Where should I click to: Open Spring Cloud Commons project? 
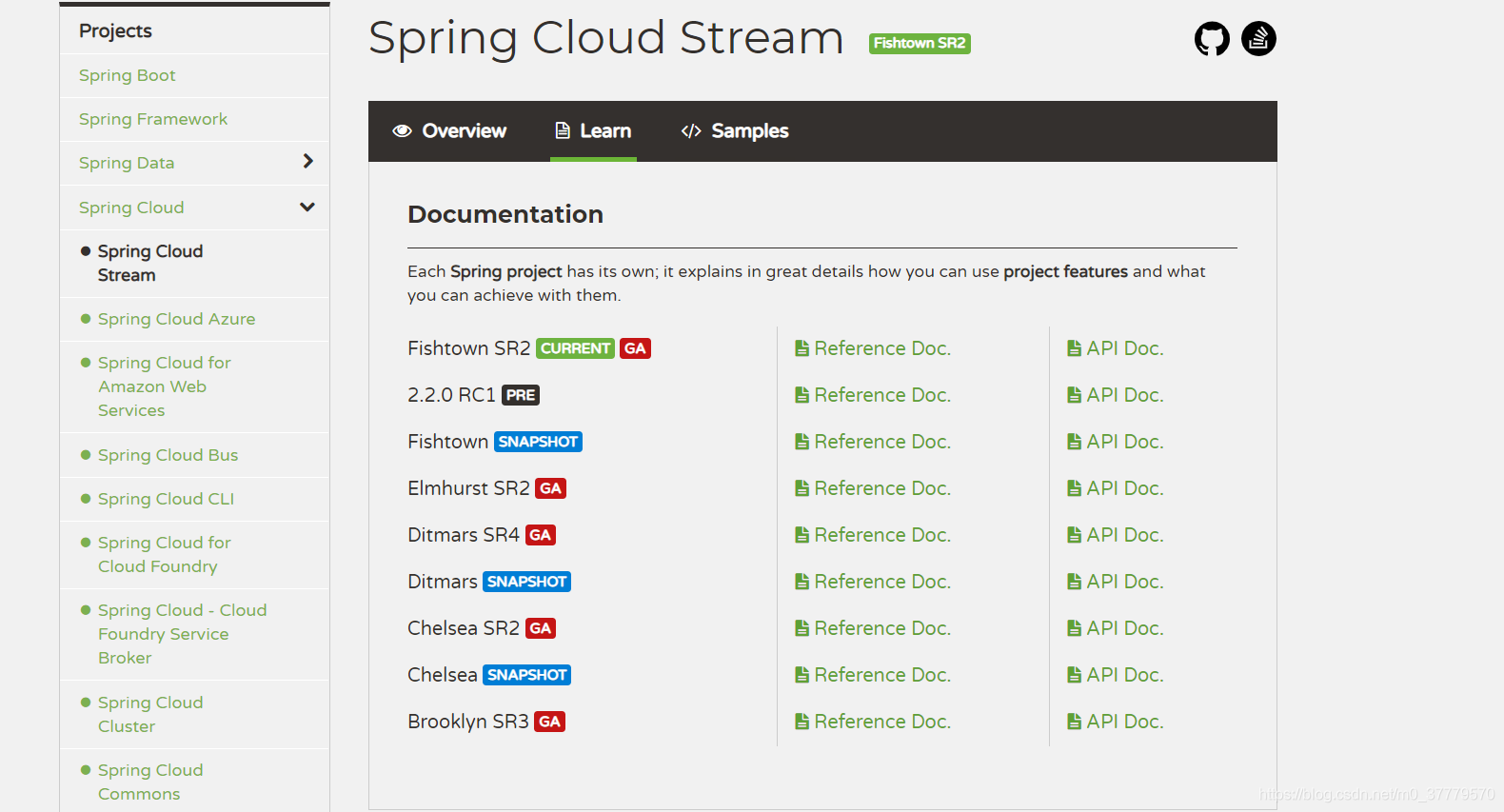[150, 782]
